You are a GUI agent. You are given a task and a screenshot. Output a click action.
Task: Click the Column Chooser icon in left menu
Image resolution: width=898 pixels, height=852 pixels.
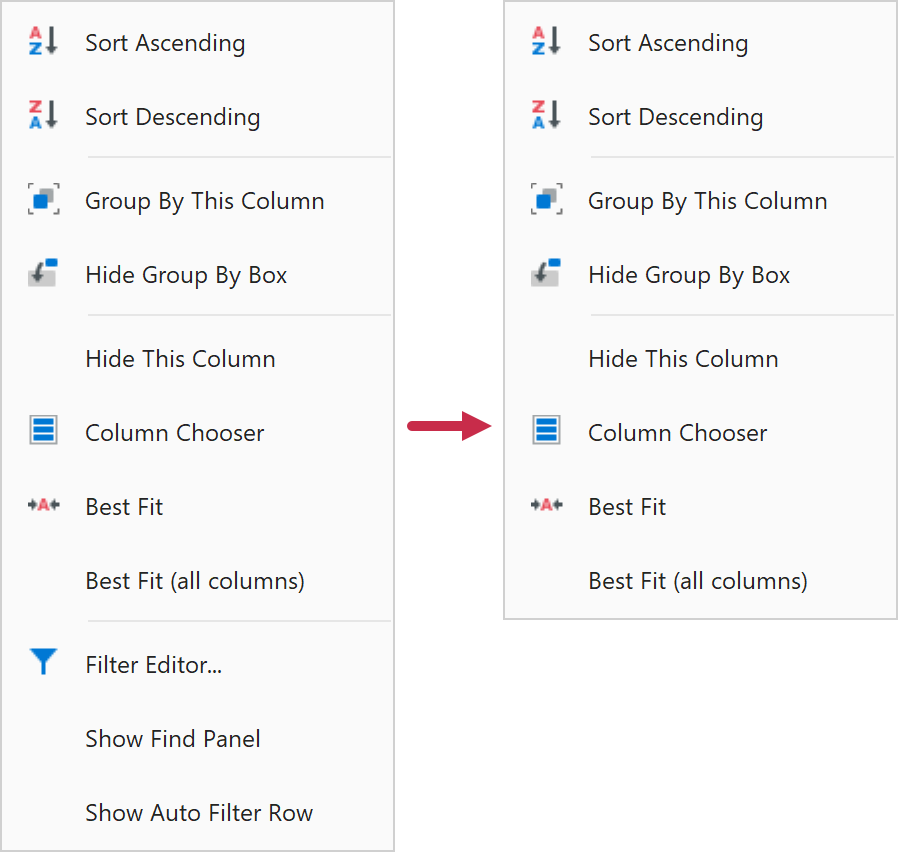pyautogui.click(x=43, y=432)
